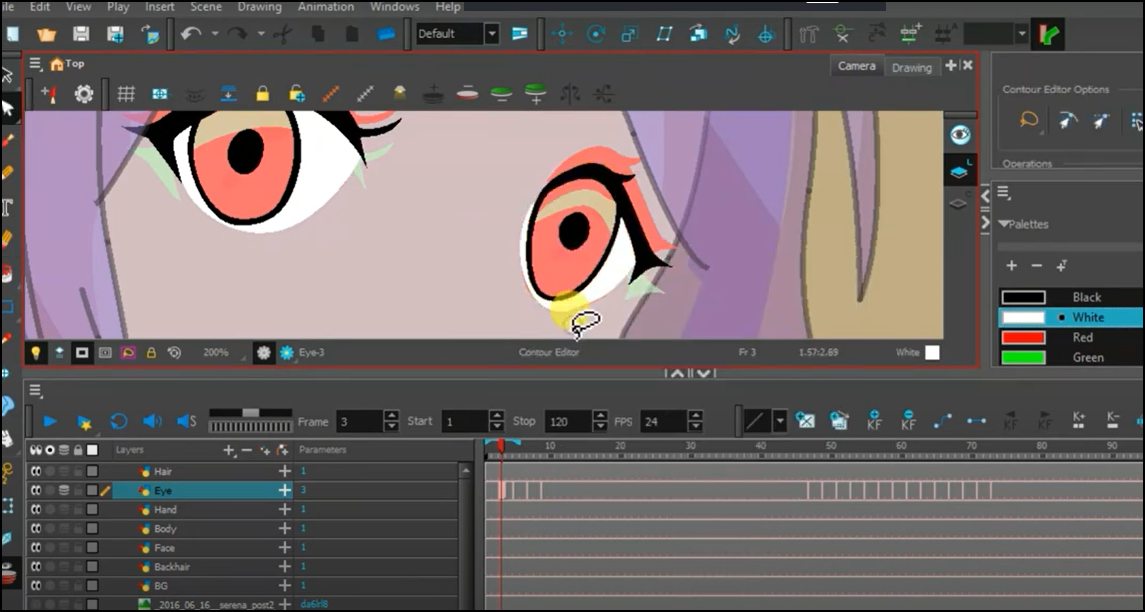This screenshot has width=1145, height=612.
Task: Open the Drawing menu
Action: coord(259,7)
